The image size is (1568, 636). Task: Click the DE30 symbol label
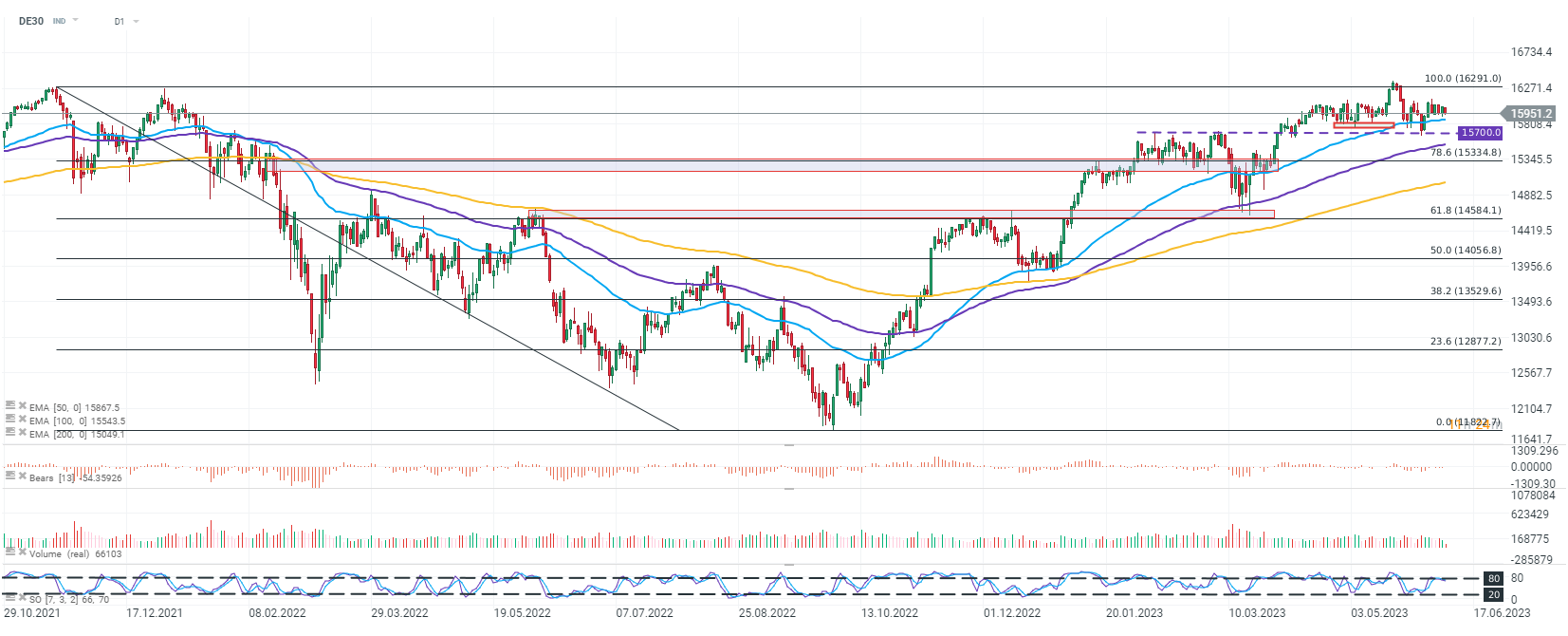31,21
